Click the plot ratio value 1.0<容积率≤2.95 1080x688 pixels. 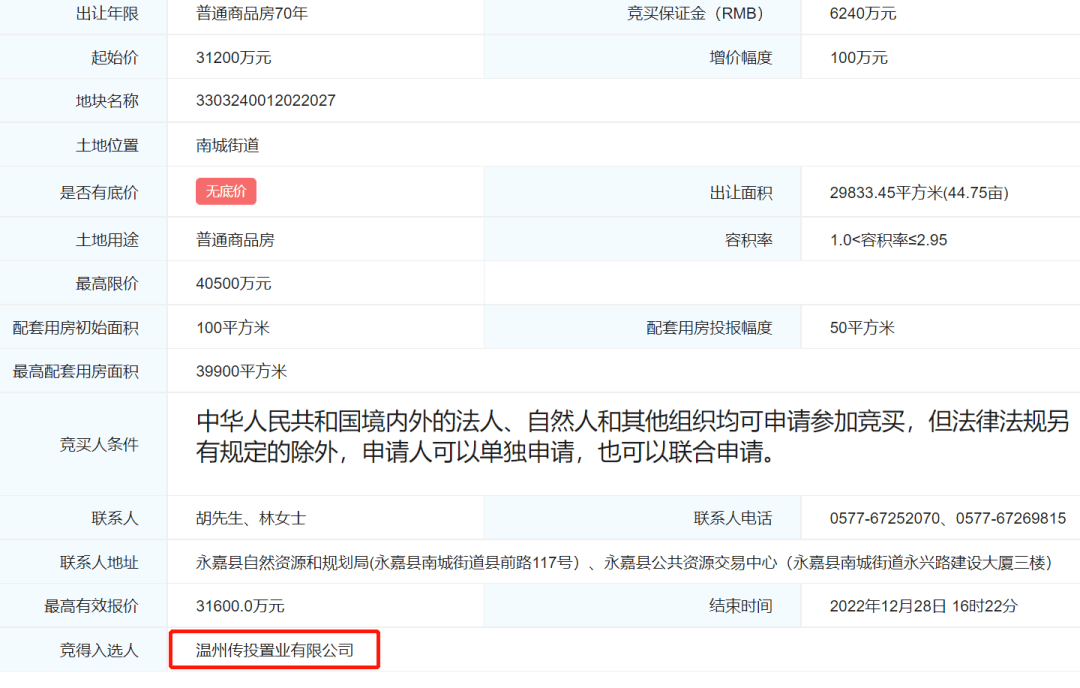click(x=889, y=241)
